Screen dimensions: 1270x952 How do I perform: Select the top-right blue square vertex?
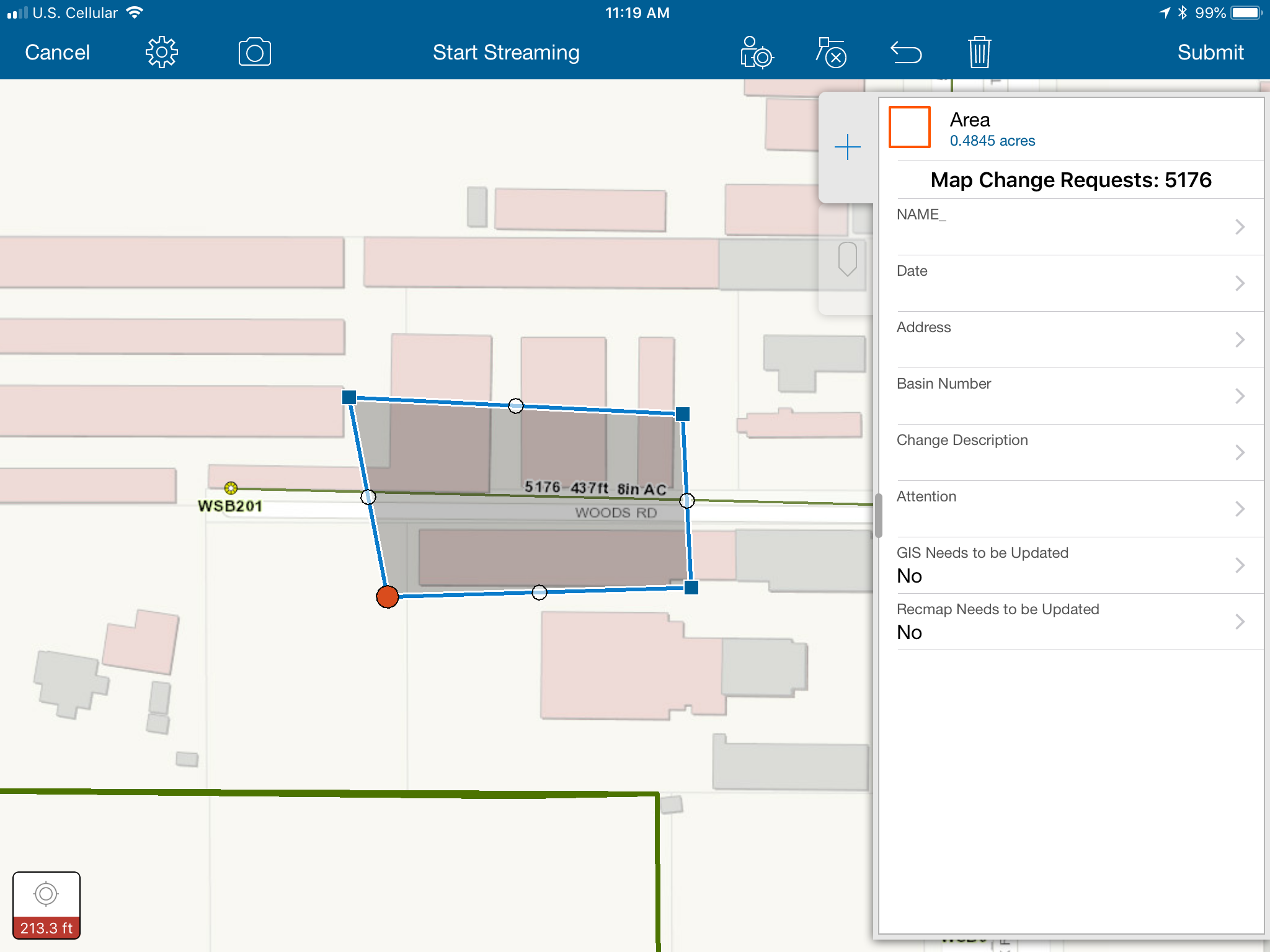(683, 414)
